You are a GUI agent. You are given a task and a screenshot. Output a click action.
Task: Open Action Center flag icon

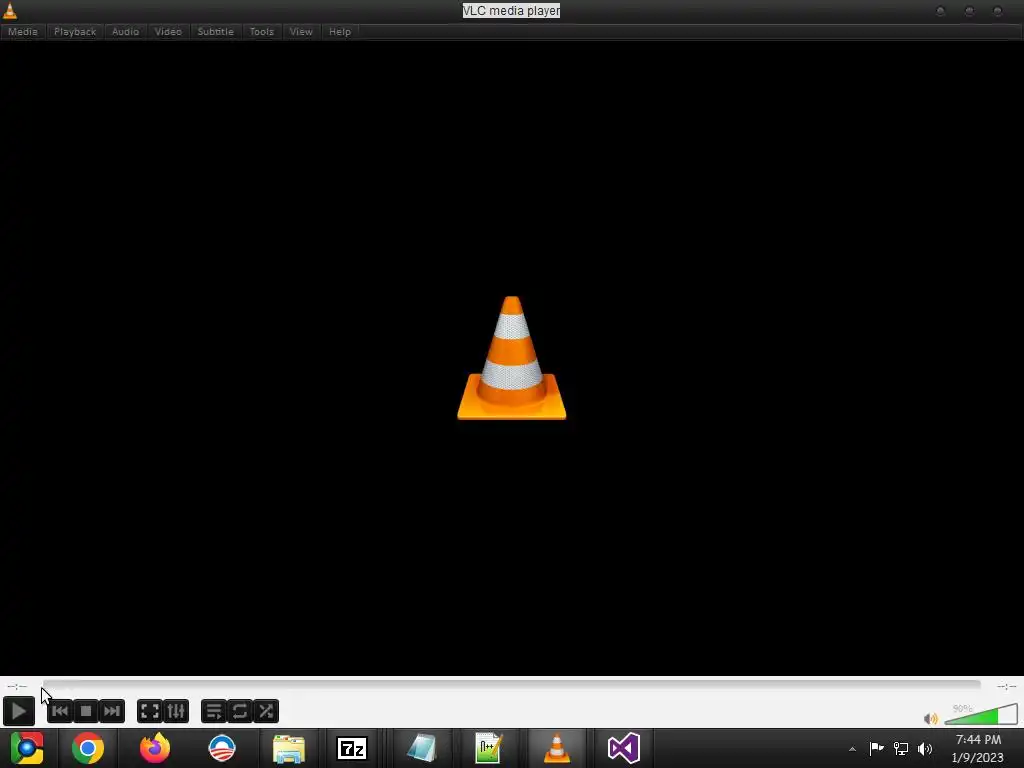tap(876, 748)
